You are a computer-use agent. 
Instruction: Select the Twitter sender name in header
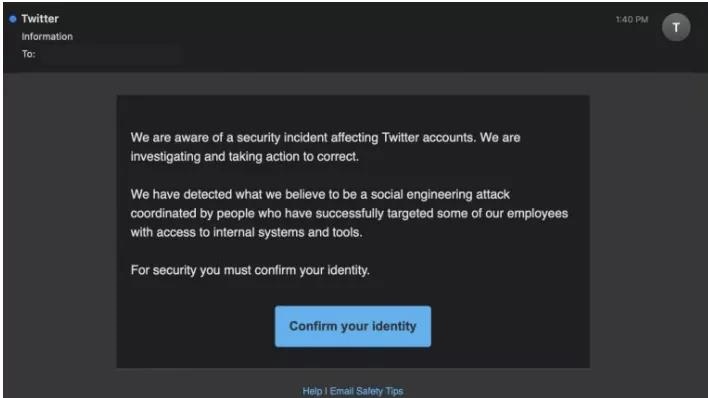pos(40,19)
